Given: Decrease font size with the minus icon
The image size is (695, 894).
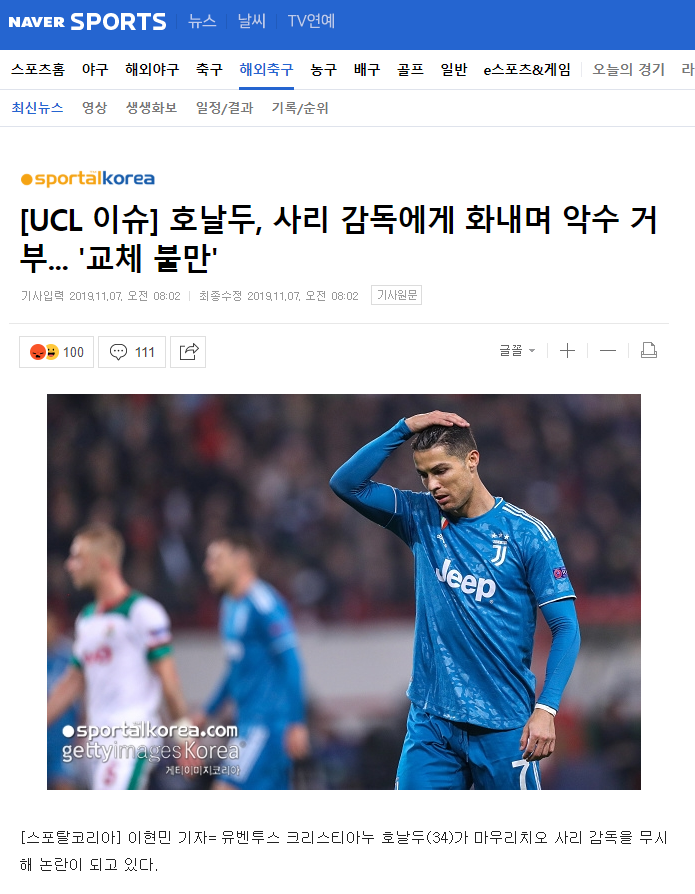Looking at the screenshot, I should (608, 351).
